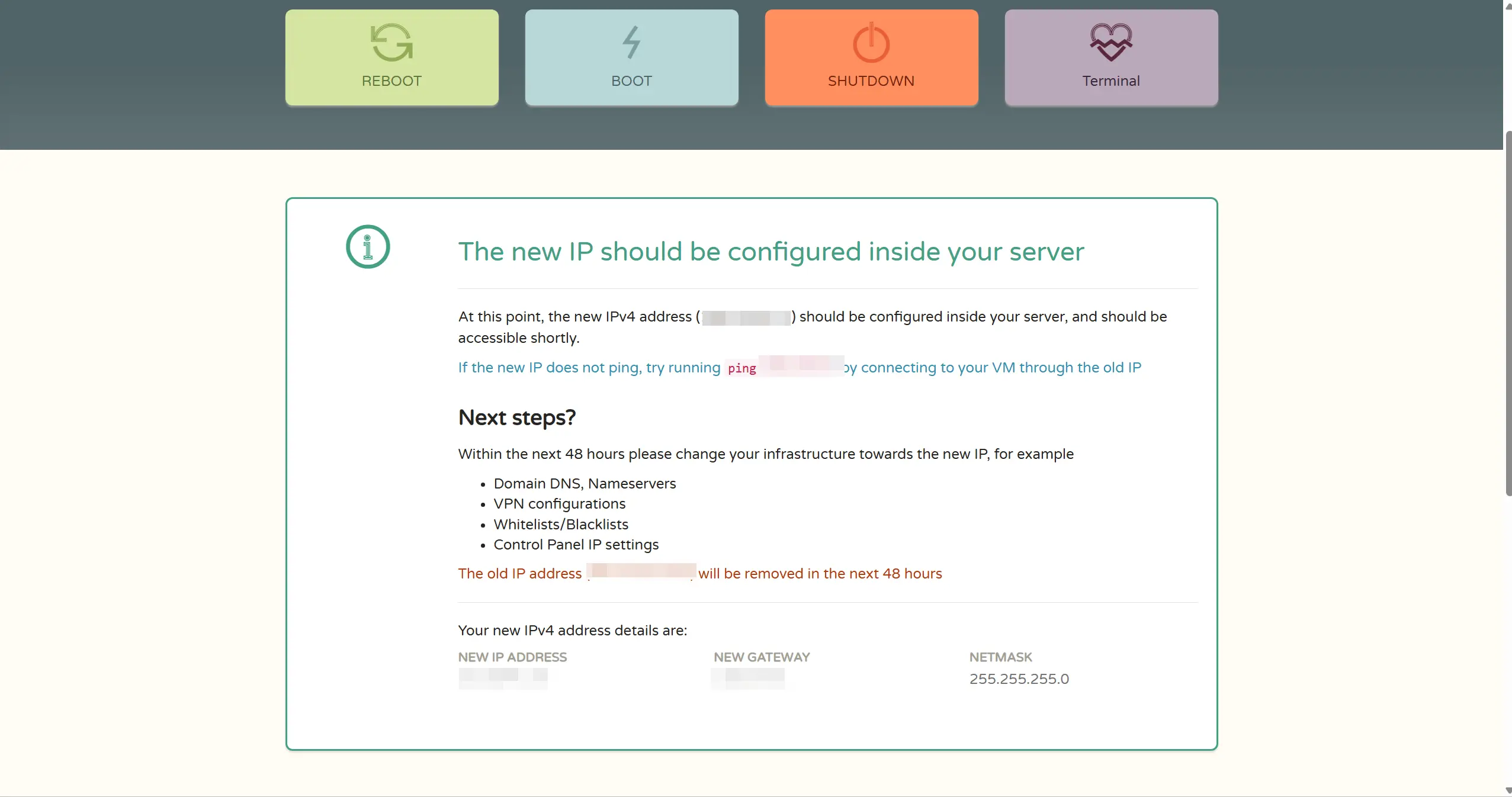Screen dimensions: 1512x797
Task: Click the NETMASK label
Action: [x=1000, y=657]
